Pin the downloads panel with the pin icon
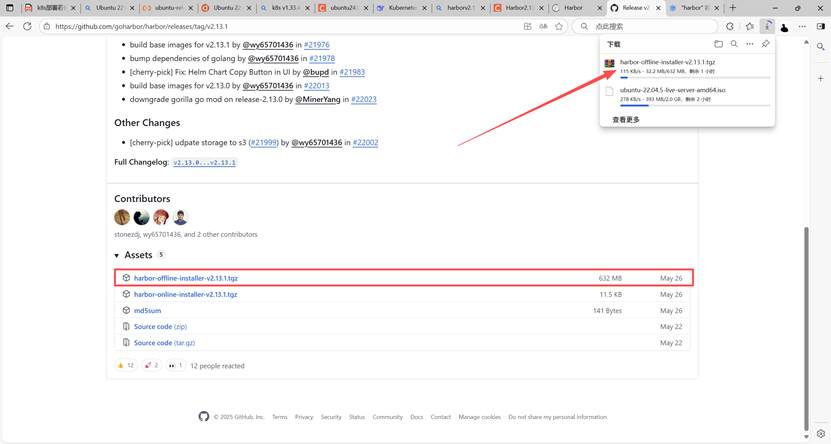This screenshot has height=444, width=831. click(765, 44)
